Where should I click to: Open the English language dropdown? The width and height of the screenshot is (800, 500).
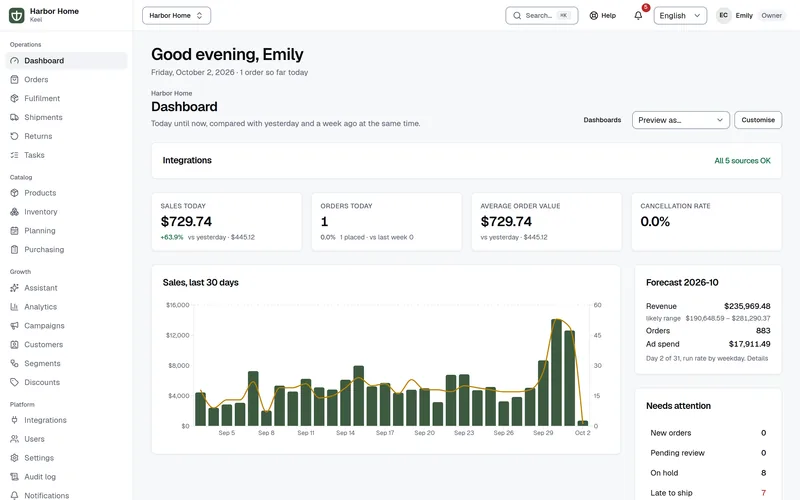coord(680,15)
